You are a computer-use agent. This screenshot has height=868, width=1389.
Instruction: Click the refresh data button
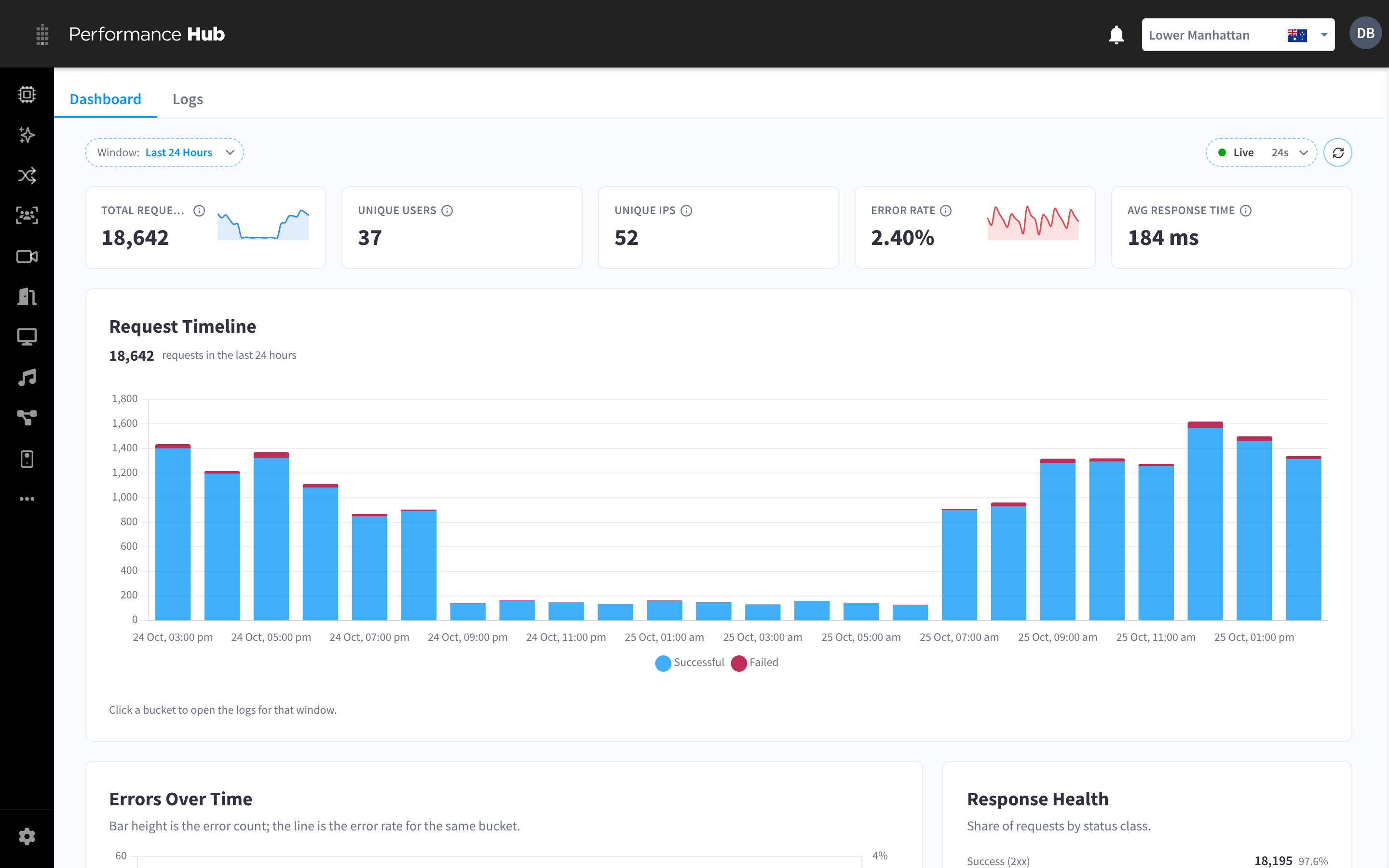tap(1337, 153)
